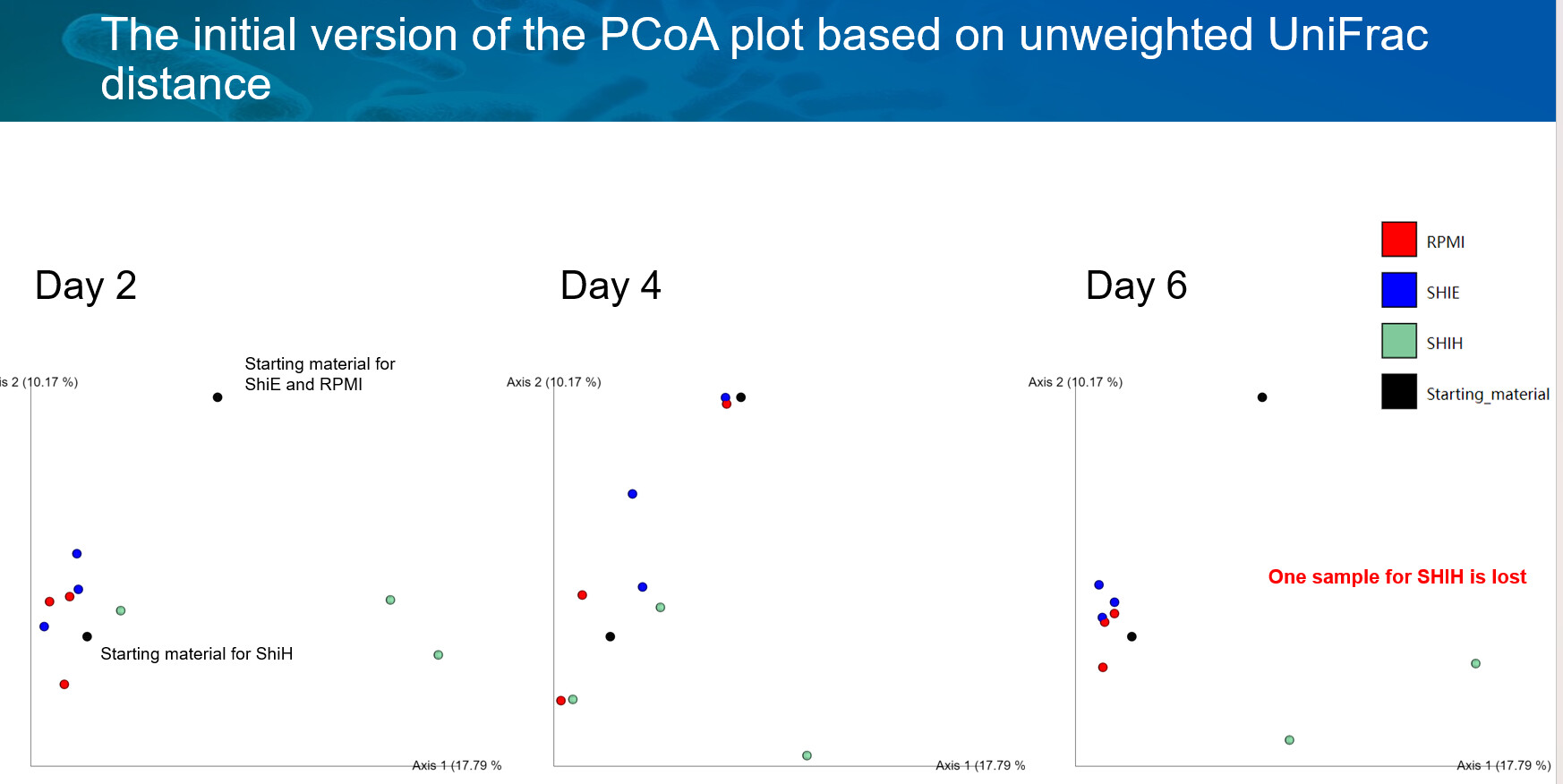The height and width of the screenshot is (784, 1563).
Task: Click the Day 6 heading
Action: [x=1136, y=285]
